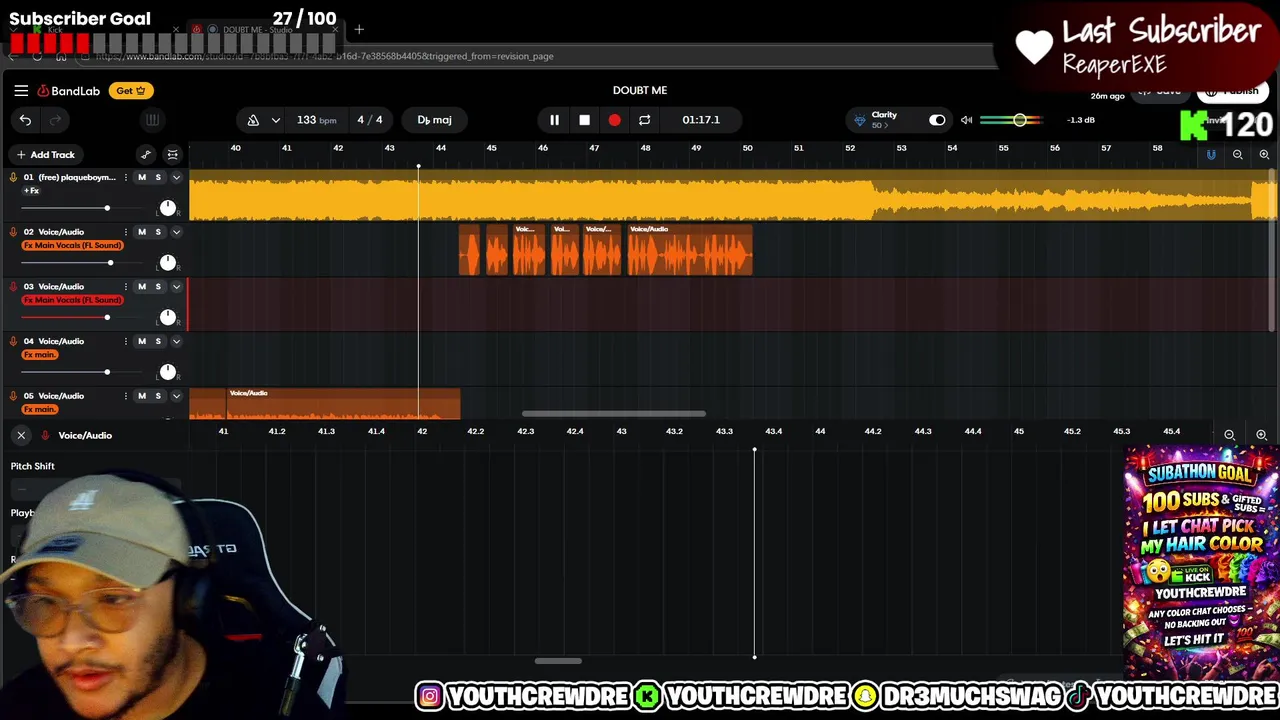Open a new browser tab
The height and width of the screenshot is (720, 1280).
359,30
